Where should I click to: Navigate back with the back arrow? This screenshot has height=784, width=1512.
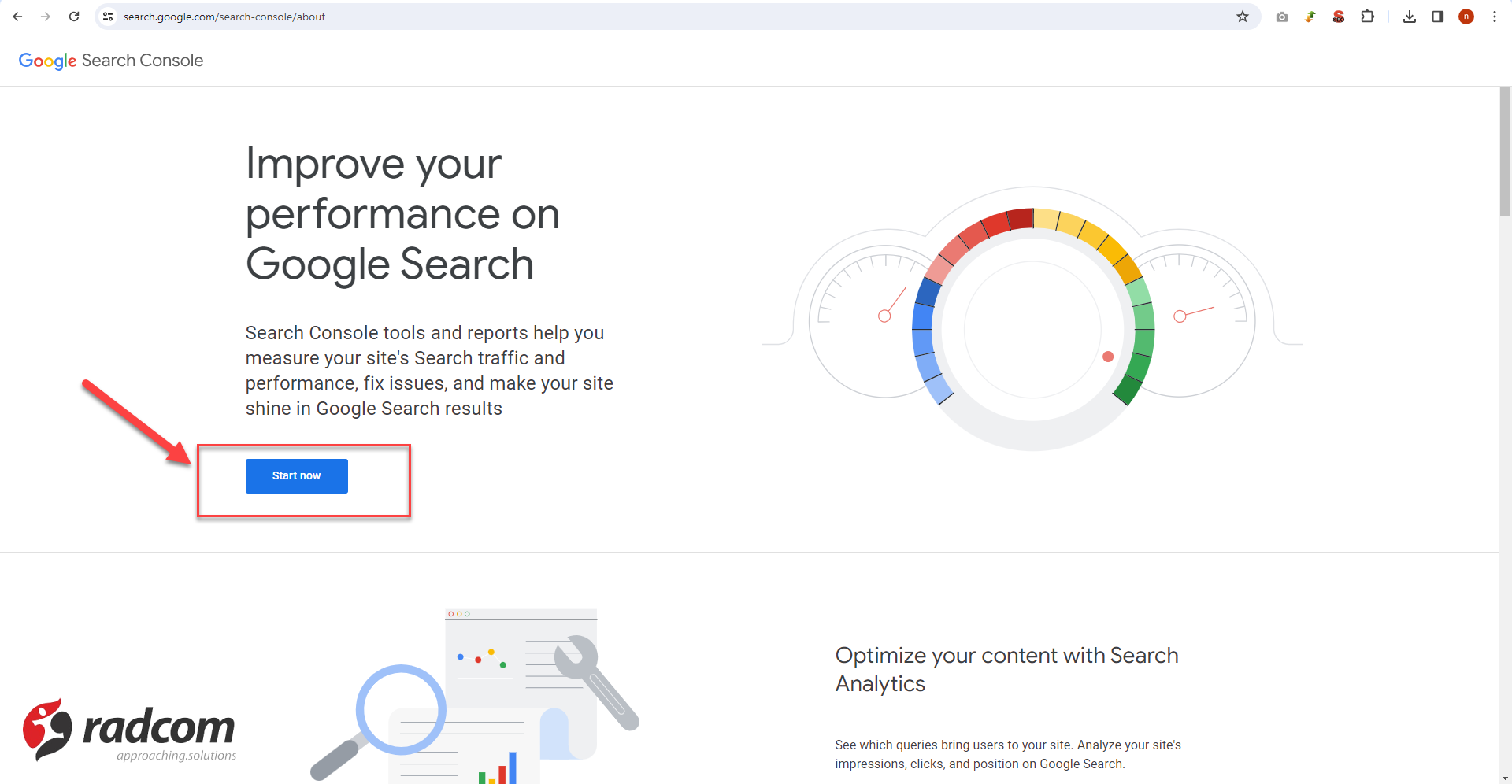(17, 16)
